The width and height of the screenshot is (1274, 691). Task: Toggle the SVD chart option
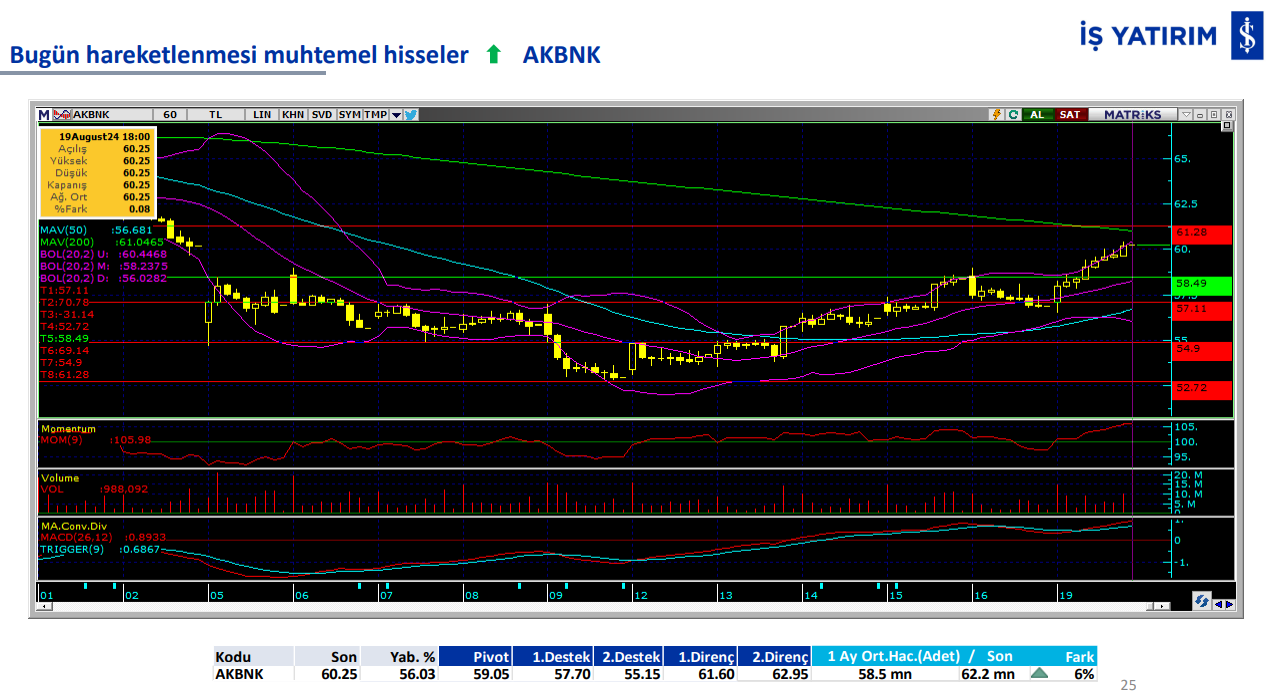click(321, 115)
